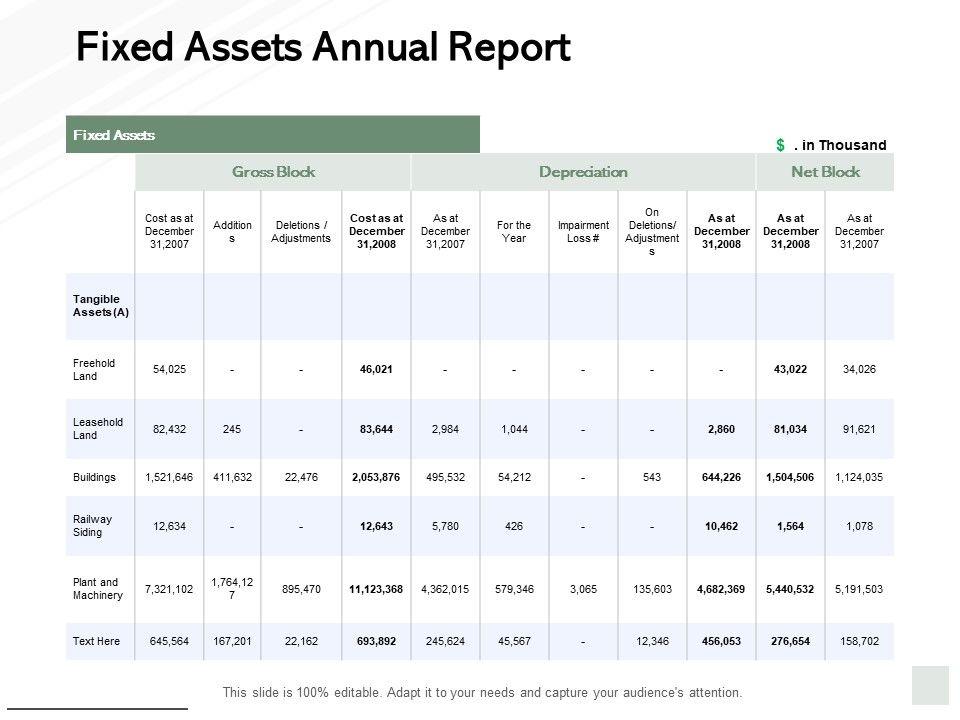960x720 pixels.
Task: Select the "Leasehold Land" row label
Action: [98, 428]
